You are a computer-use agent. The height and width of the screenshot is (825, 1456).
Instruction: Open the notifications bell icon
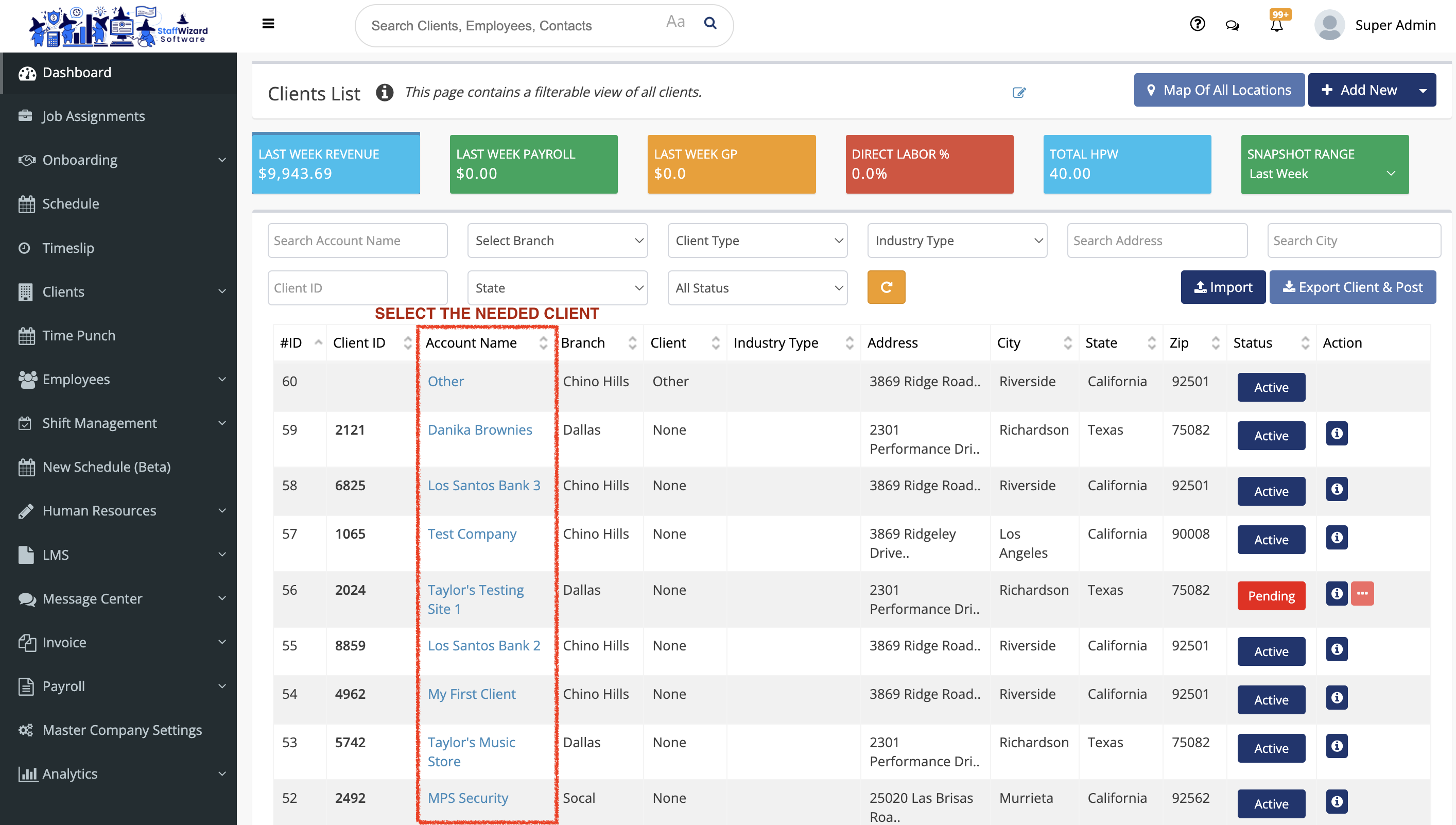pyautogui.click(x=1276, y=26)
